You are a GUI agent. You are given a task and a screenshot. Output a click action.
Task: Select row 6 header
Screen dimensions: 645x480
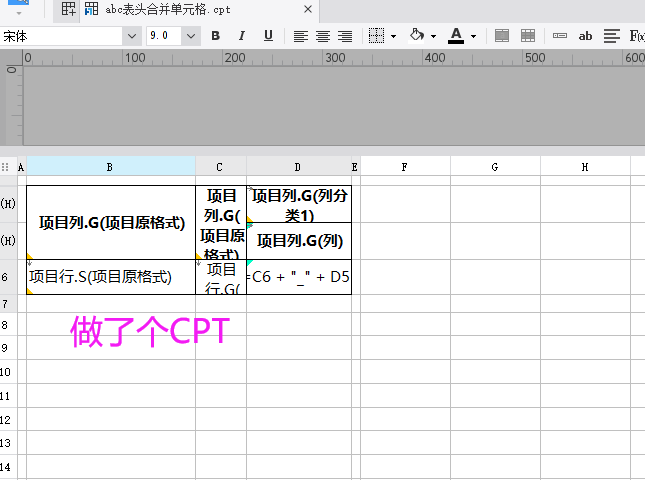click(8, 277)
